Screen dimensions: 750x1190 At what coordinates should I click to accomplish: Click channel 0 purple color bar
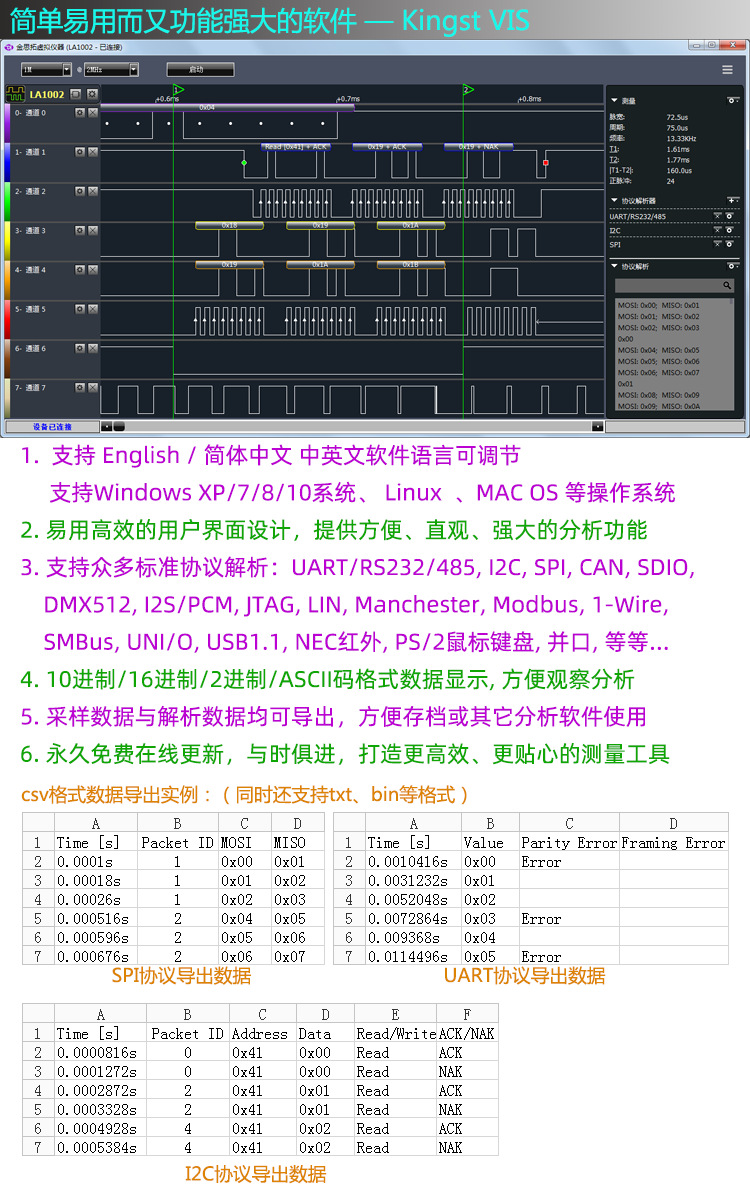click(8, 122)
